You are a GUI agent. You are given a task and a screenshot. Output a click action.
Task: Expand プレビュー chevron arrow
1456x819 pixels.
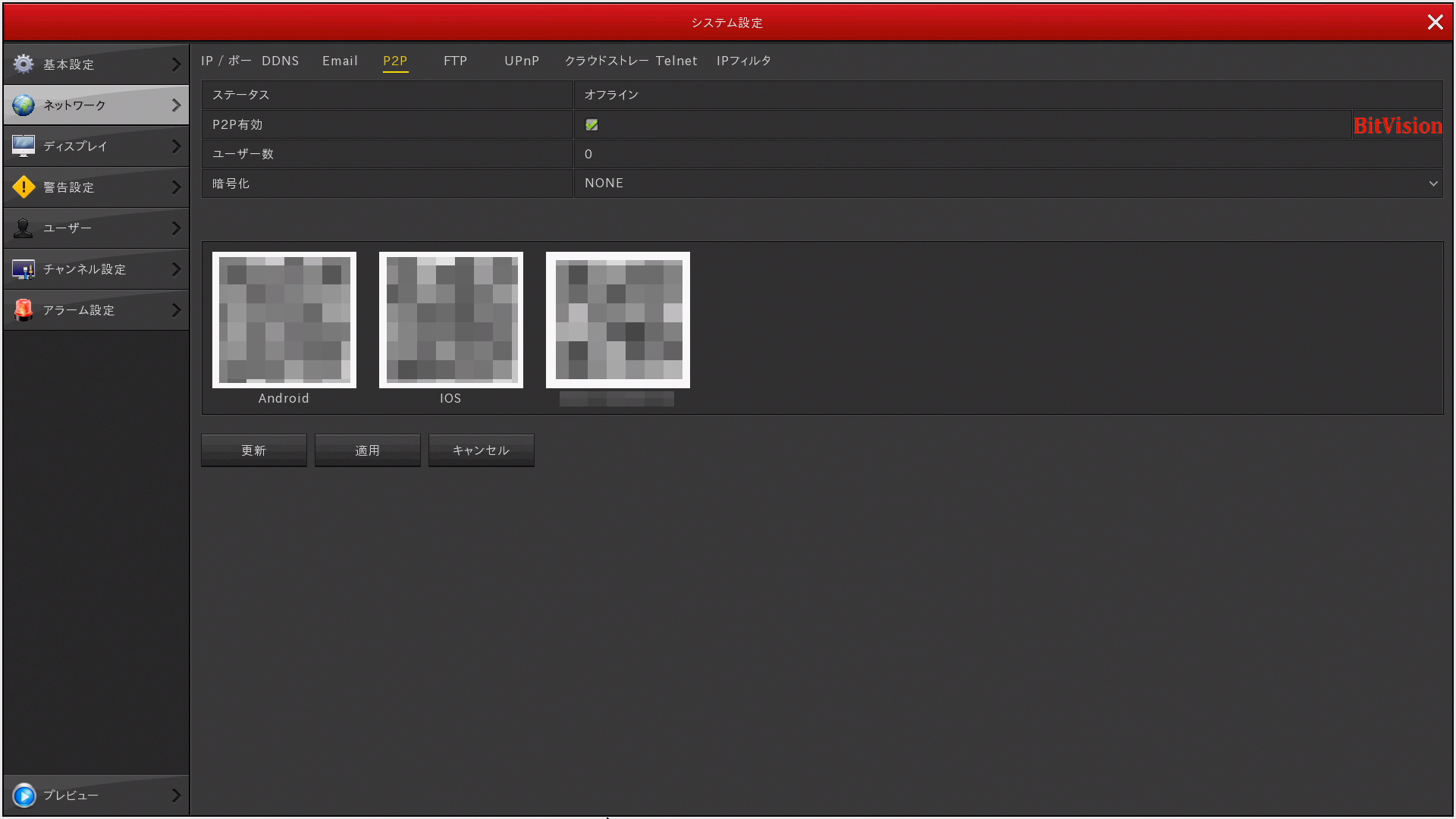(x=177, y=795)
